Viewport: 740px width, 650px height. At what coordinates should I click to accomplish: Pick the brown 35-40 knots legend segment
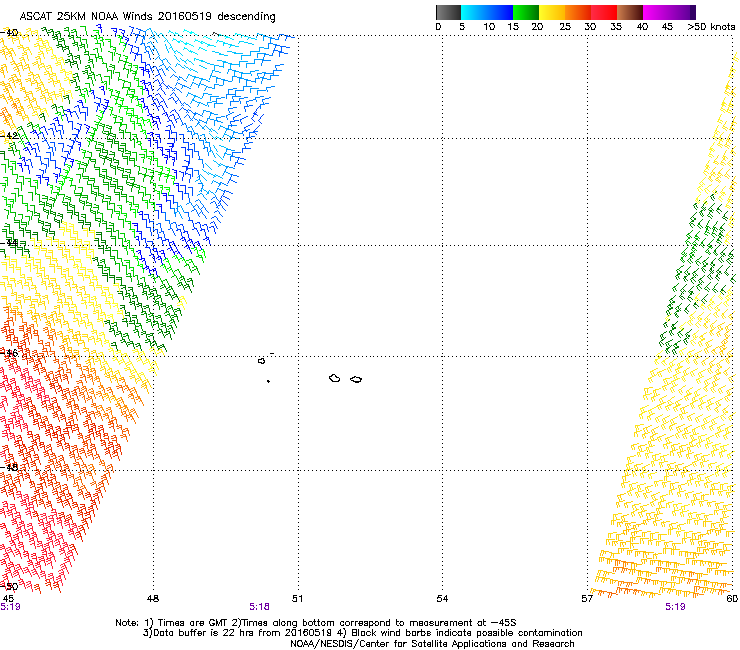(x=630, y=12)
